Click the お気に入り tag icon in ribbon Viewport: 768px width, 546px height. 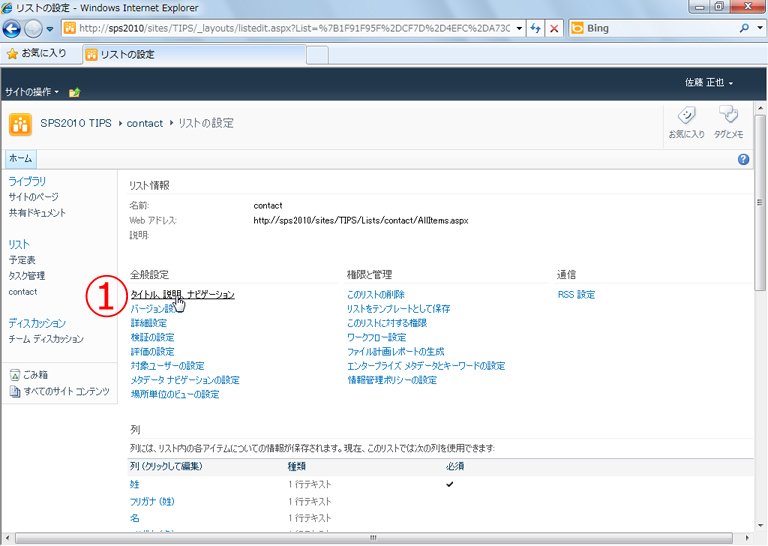tap(687, 122)
